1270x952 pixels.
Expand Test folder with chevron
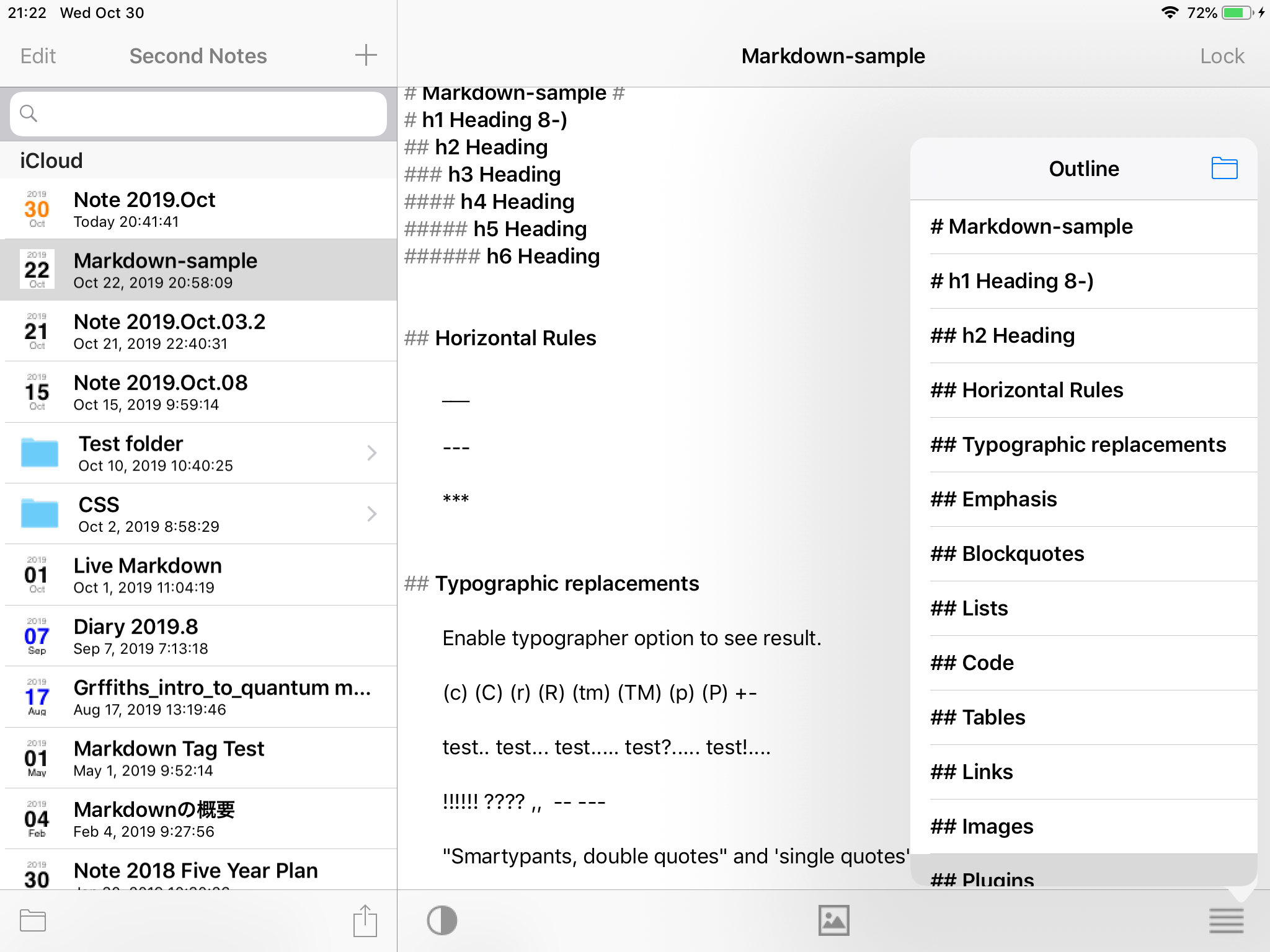371,453
